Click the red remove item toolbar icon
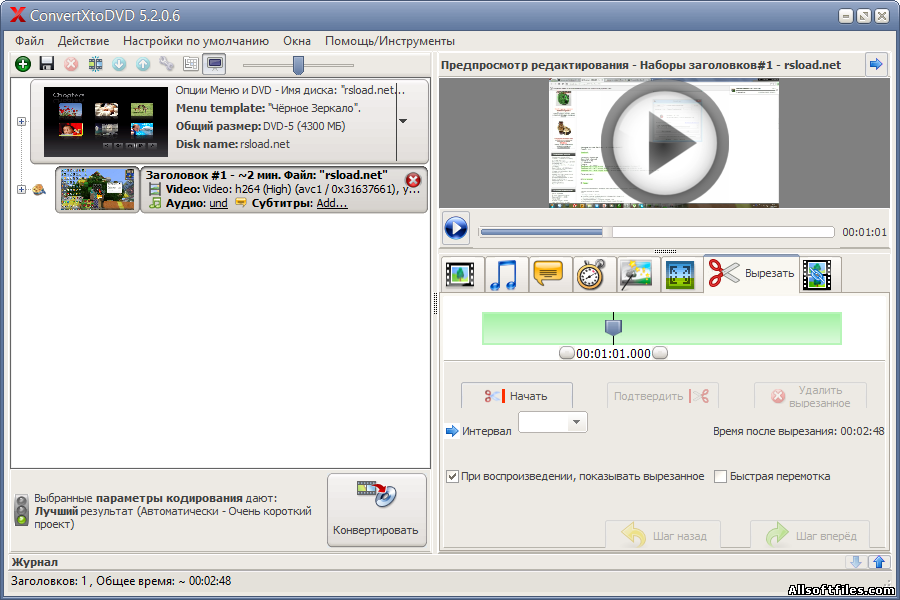 [x=71, y=64]
